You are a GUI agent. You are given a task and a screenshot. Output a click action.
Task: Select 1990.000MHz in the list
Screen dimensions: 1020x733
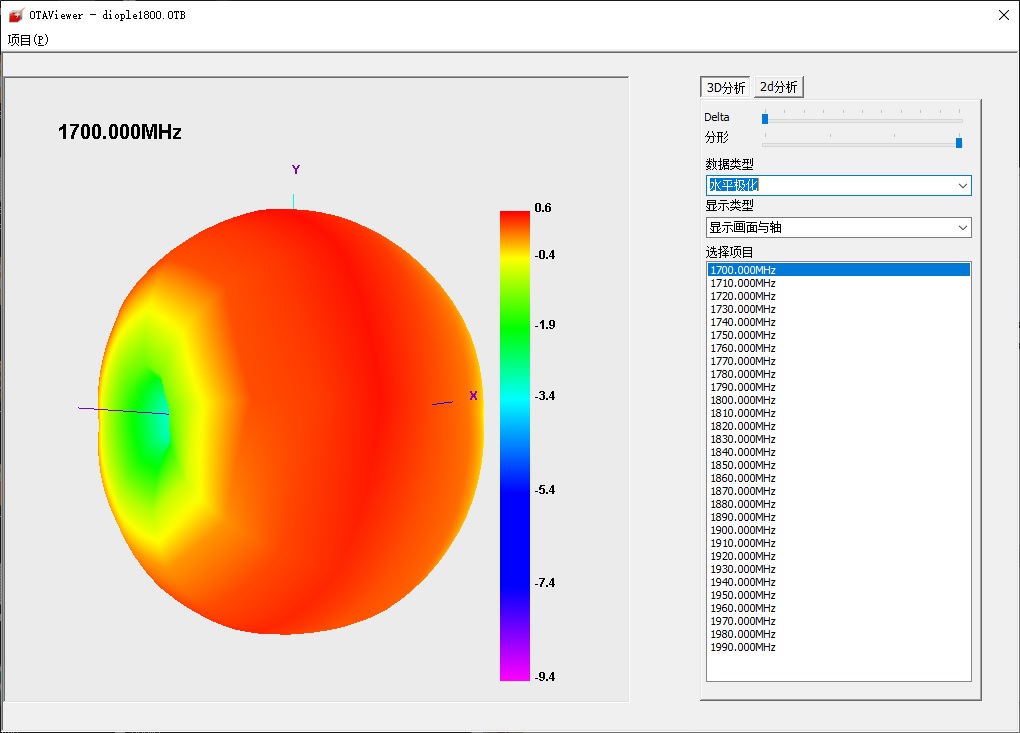(x=839, y=647)
